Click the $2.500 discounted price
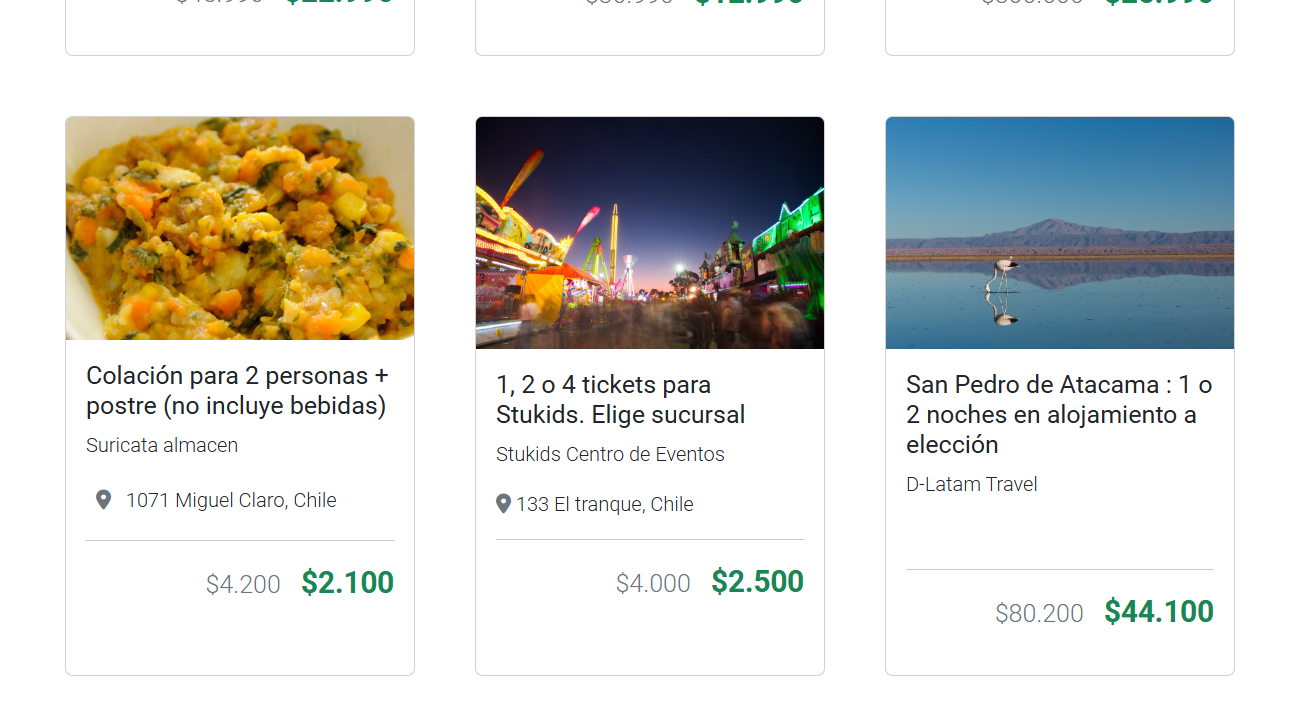 (x=757, y=582)
